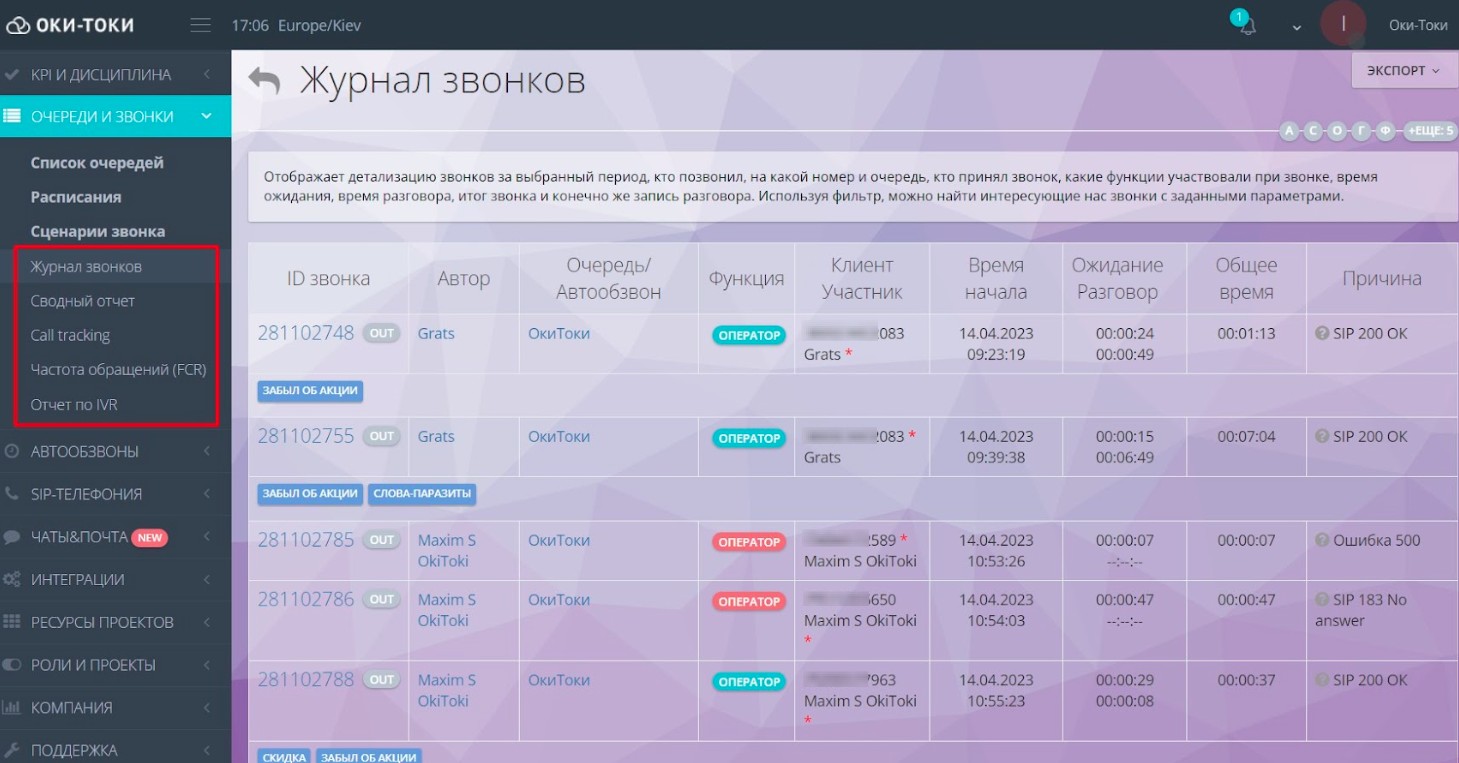Screen dimensions: 1459x763
Task: Open call ID 281102748 link
Action: [x=306, y=333]
